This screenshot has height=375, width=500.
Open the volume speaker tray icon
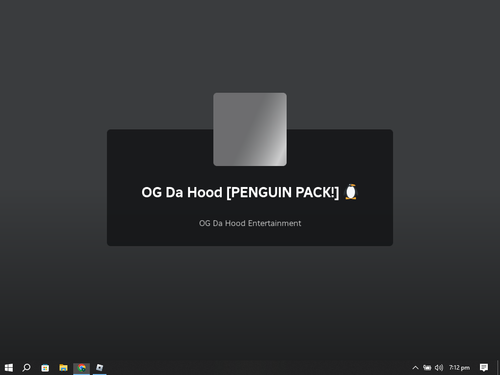pos(439,367)
